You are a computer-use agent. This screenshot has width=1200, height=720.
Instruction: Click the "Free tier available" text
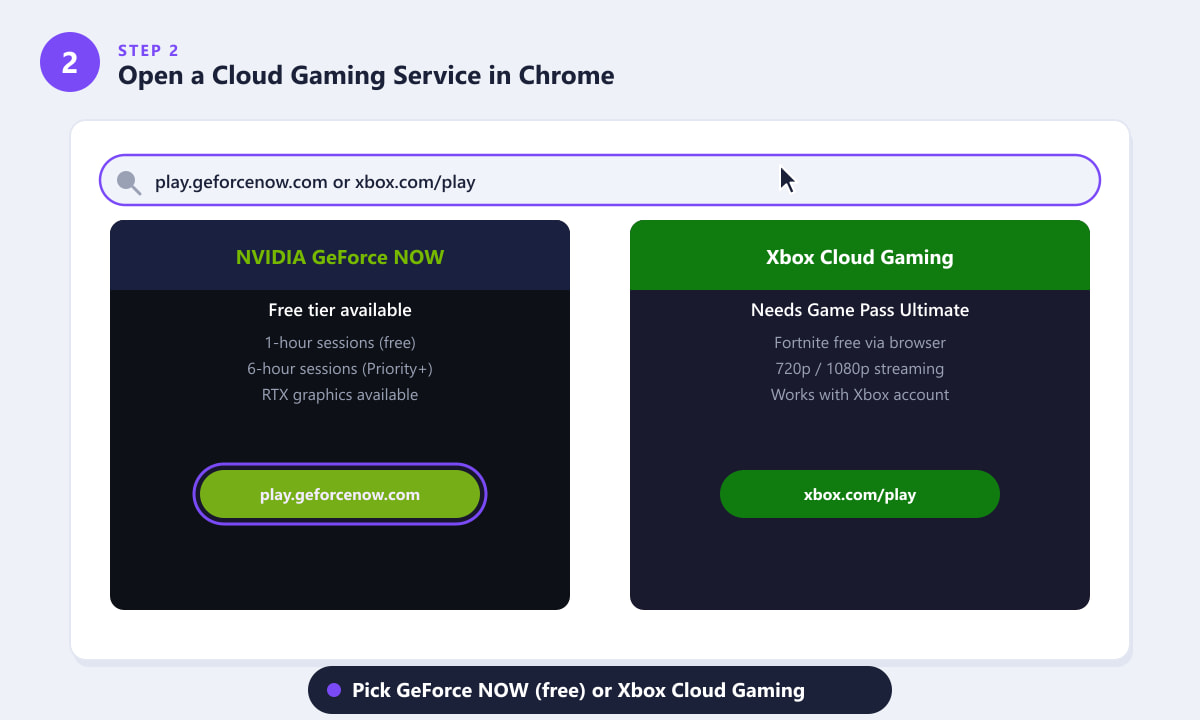tap(340, 310)
